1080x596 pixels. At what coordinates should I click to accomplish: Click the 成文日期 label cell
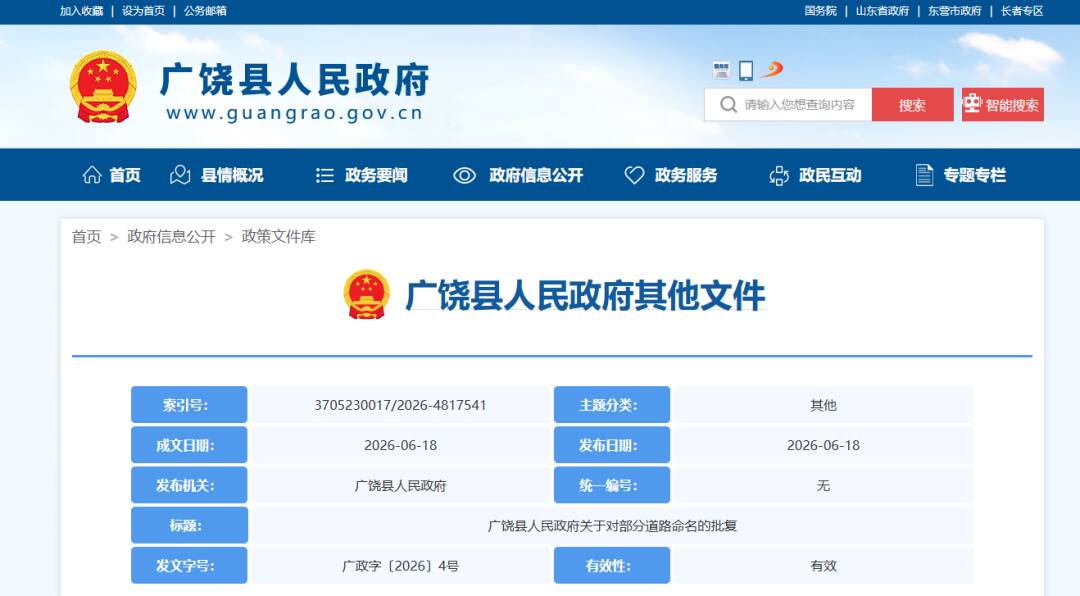tap(189, 445)
